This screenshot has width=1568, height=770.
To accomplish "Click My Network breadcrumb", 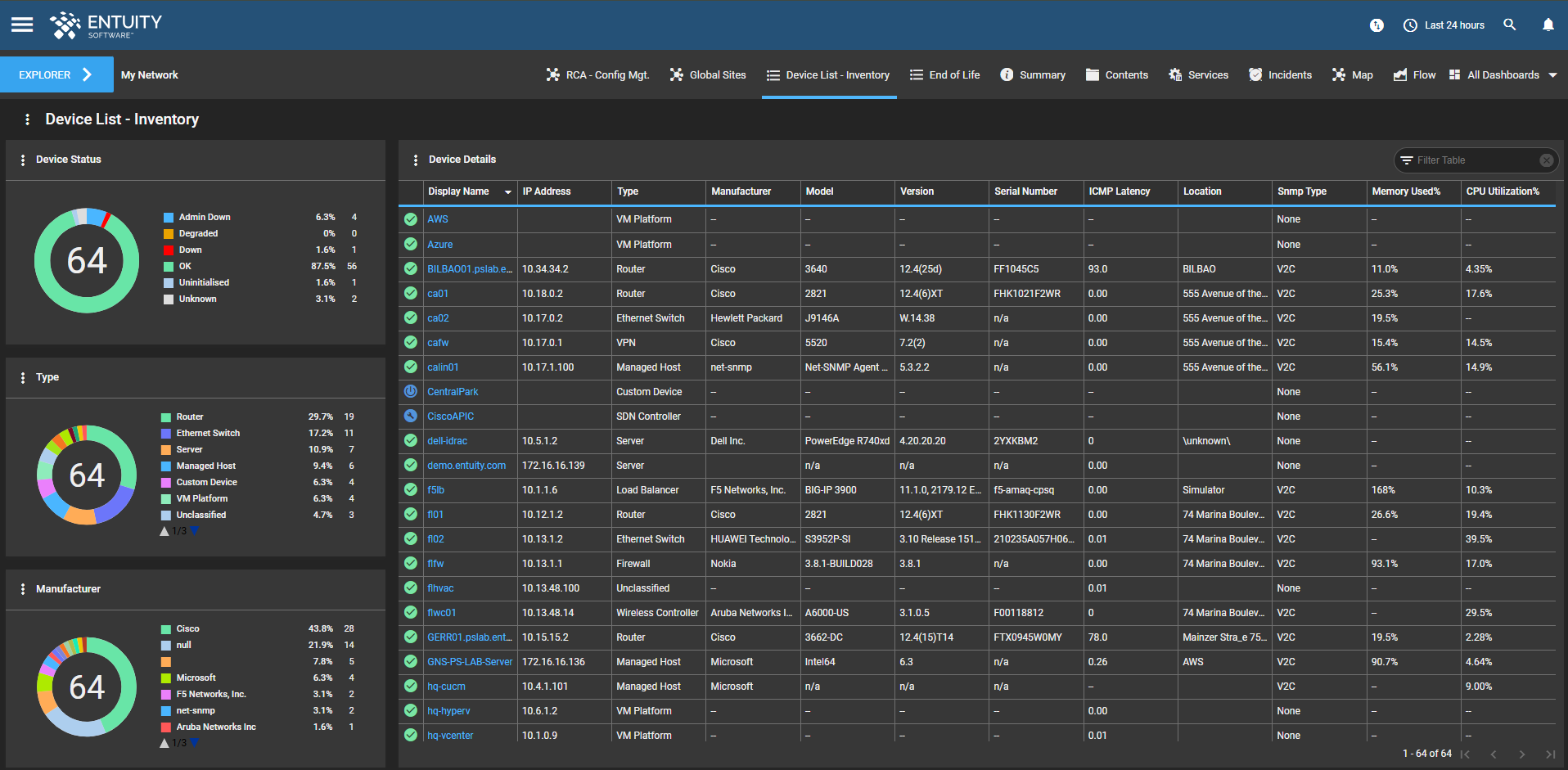I will [x=149, y=74].
